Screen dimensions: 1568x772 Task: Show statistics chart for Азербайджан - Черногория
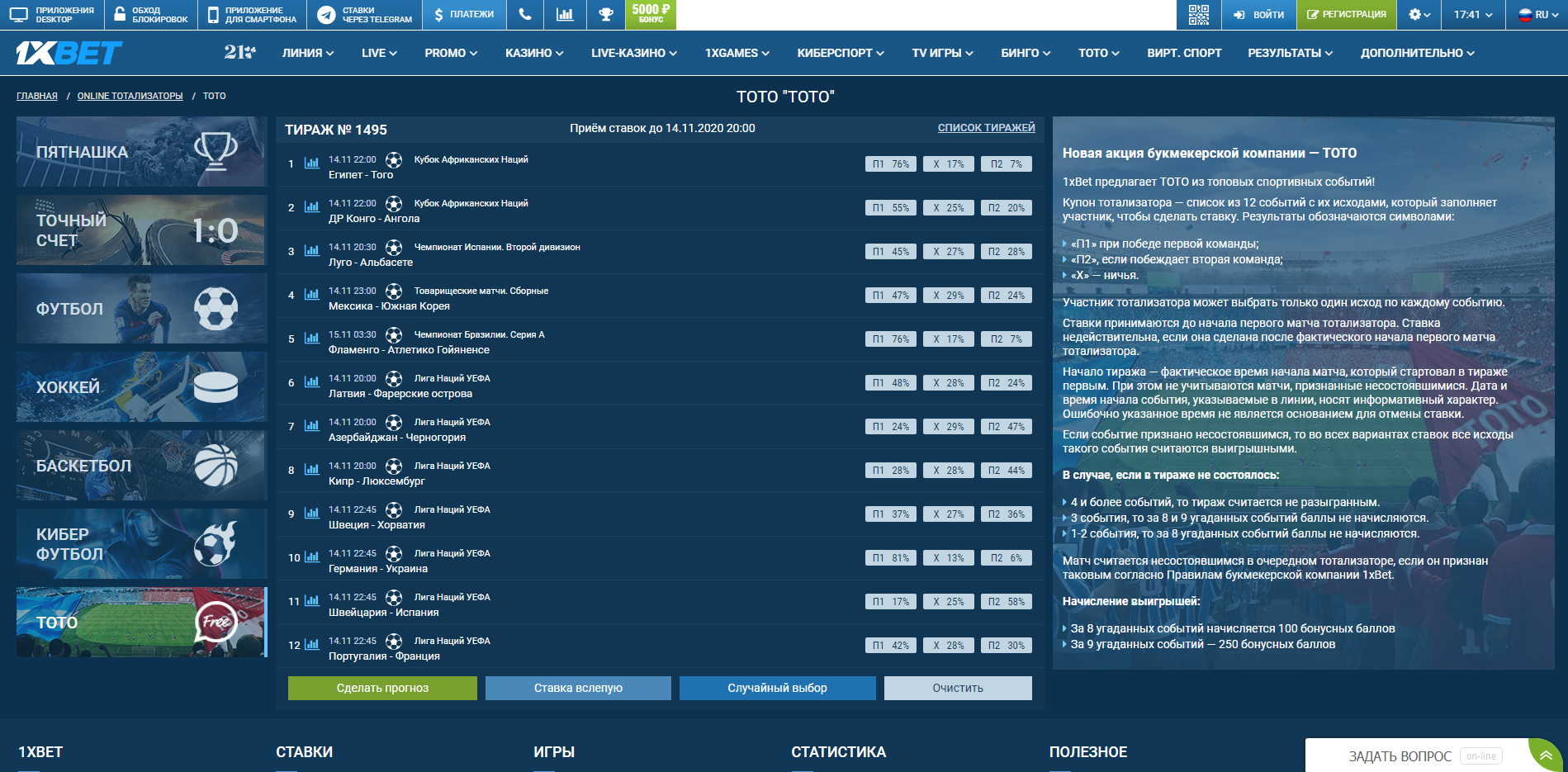coord(311,426)
